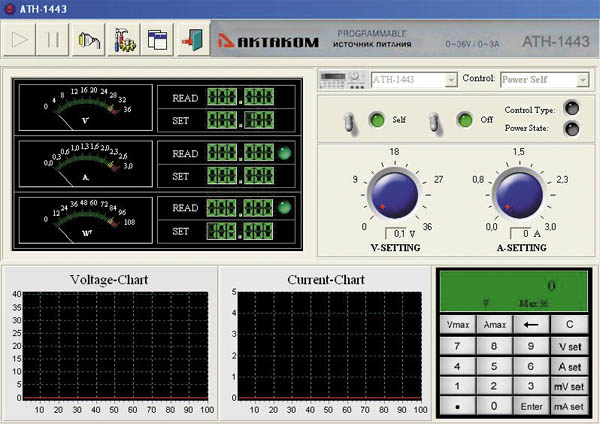This screenshot has height=424, width=600.
Task: Click the ATH-1443 title bar icon
Action: click(8, 8)
